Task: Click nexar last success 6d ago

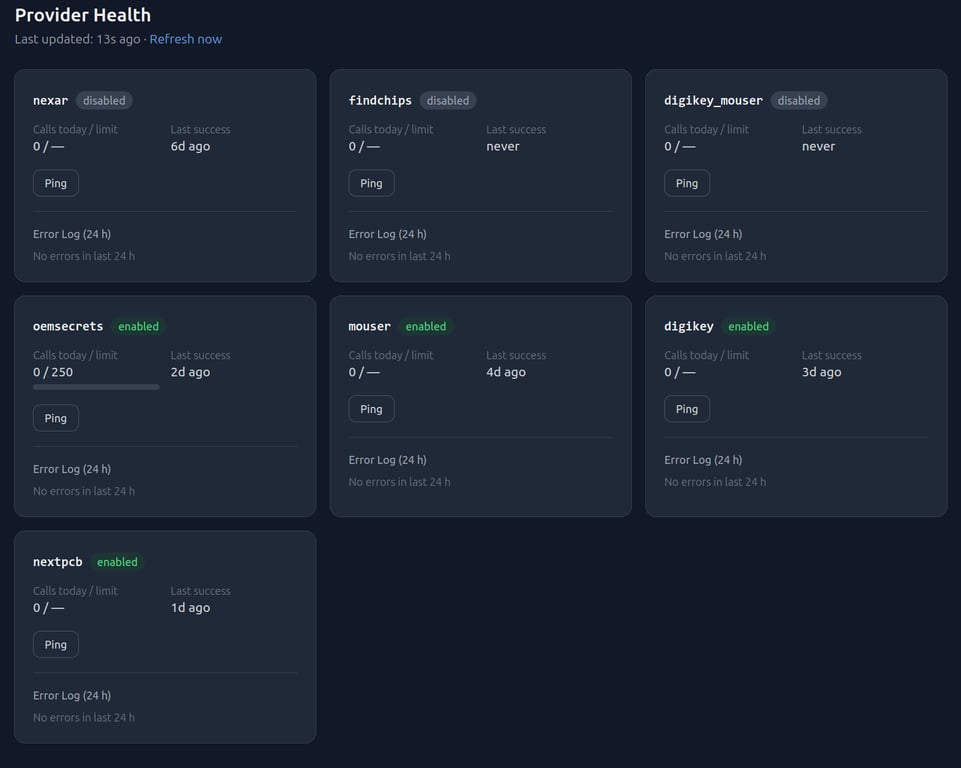Action: [191, 146]
